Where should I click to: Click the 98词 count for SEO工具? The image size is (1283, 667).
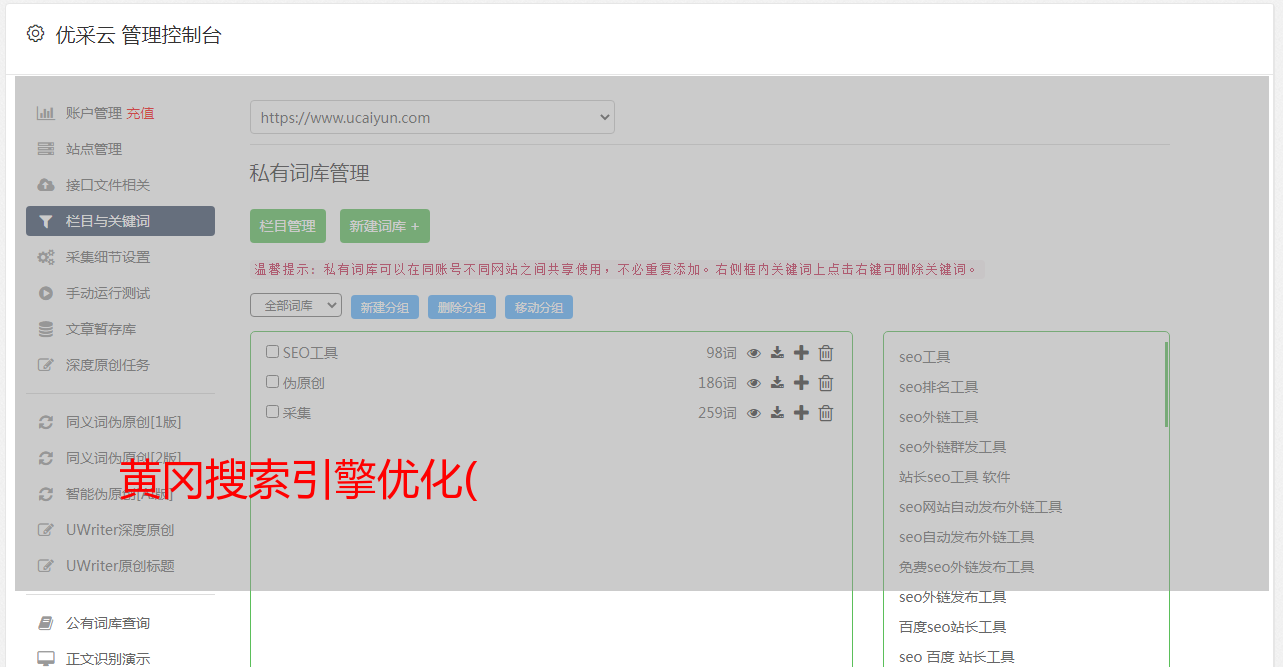[x=721, y=353]
